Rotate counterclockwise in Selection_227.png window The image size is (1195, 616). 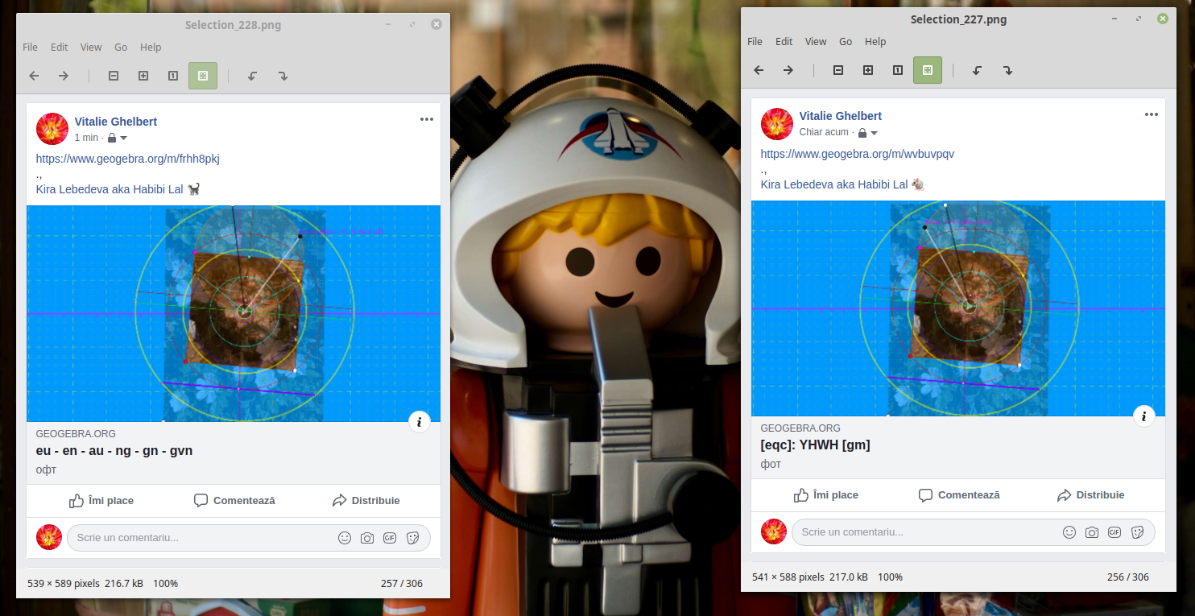(x=977, y=70)
